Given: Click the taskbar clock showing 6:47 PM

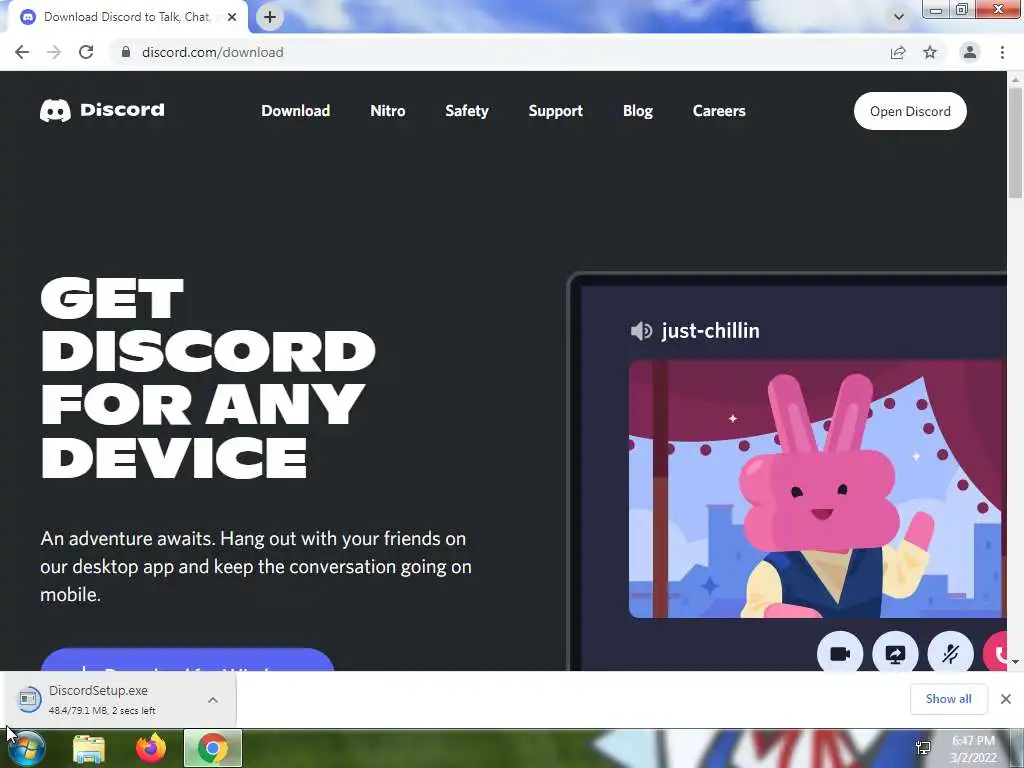Looking at the screenshot, I should 974,749.
